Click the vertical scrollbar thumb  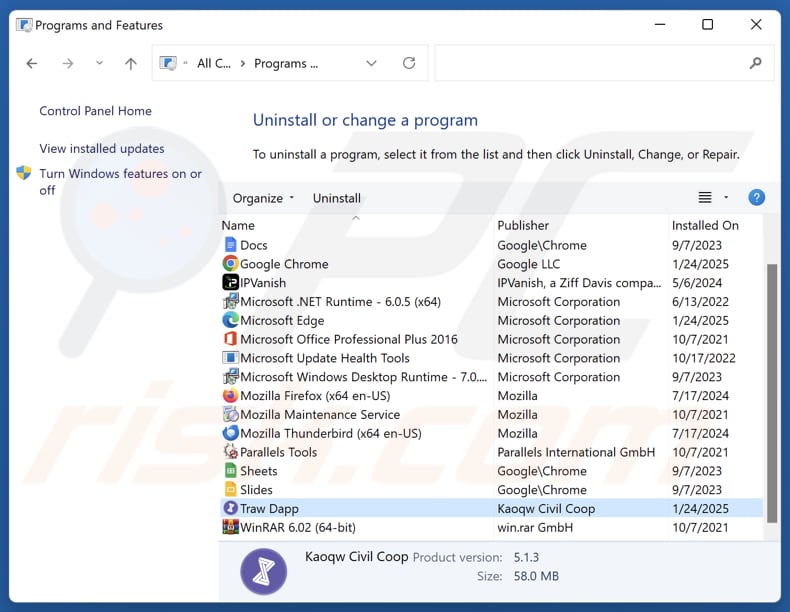771,394
